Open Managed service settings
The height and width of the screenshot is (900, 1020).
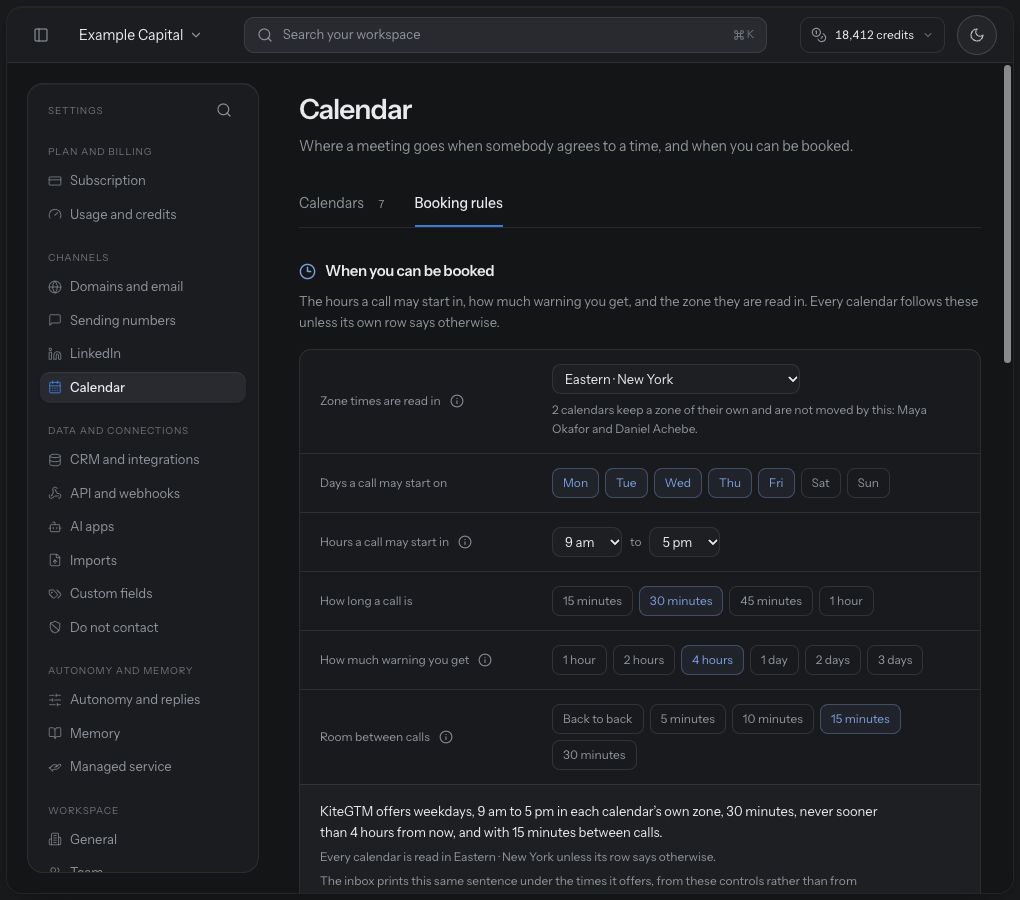click(142, 766)
